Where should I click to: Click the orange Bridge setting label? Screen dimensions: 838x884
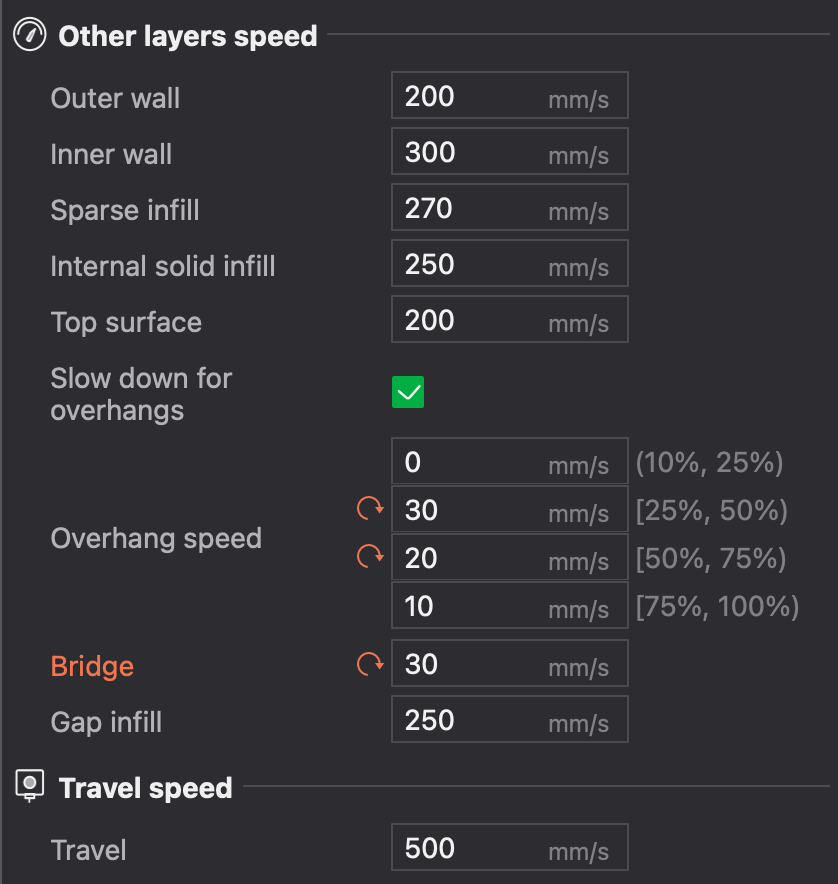[x=92, y=666]
